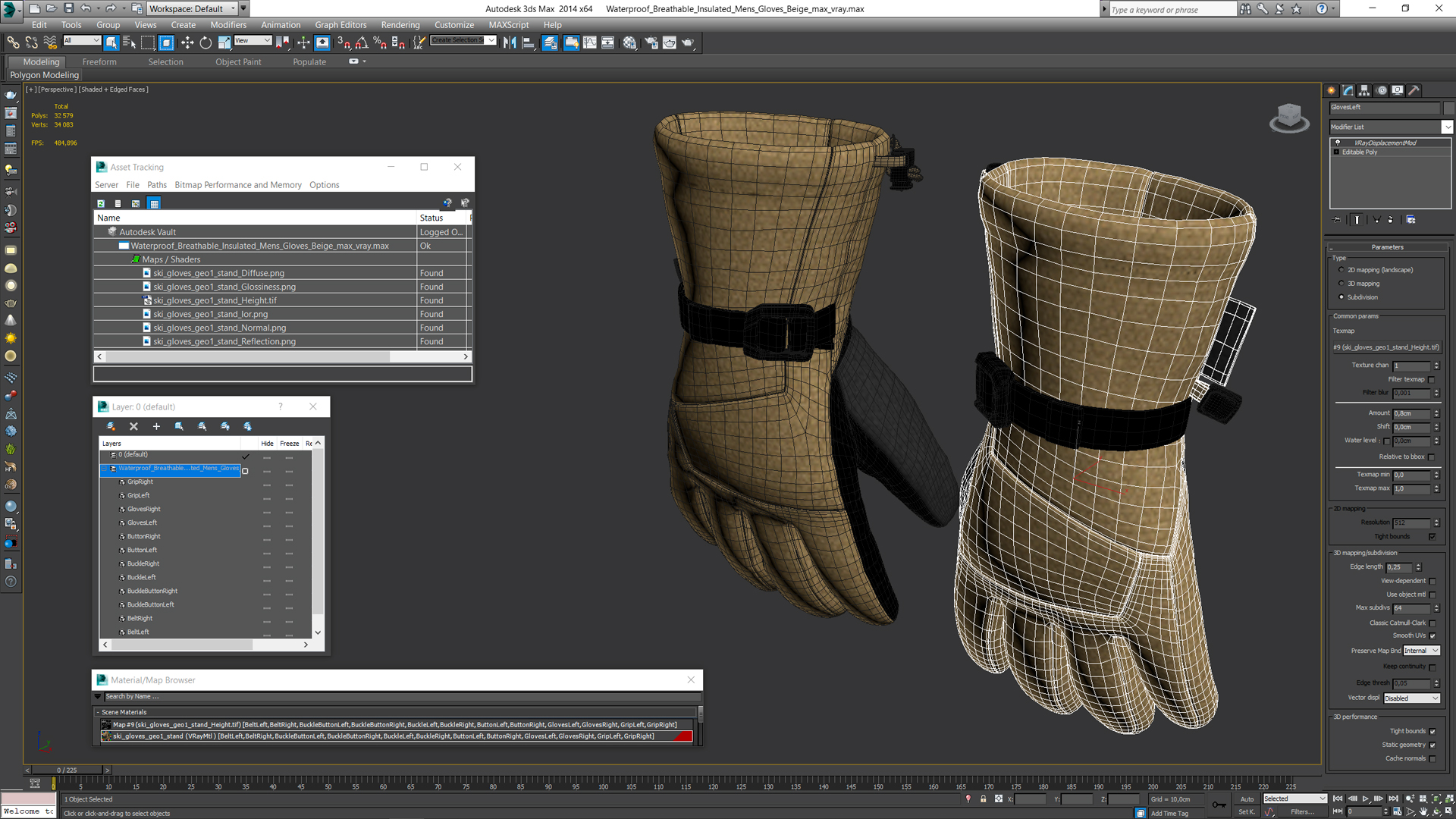Enable Filter texmap checkbox

coord(1432,380)
